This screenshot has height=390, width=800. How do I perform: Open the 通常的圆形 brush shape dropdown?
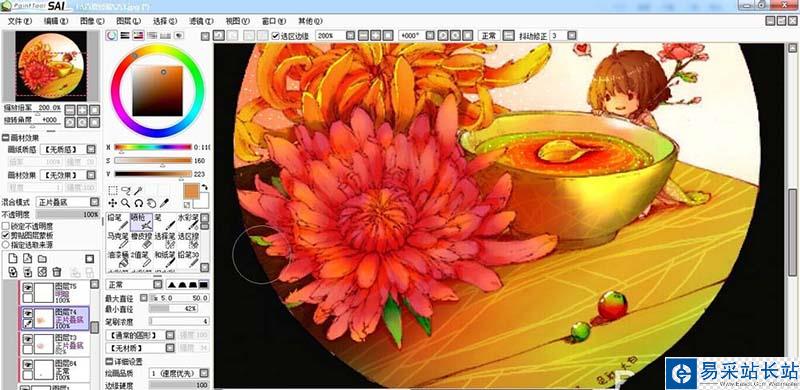pos(170,335)
